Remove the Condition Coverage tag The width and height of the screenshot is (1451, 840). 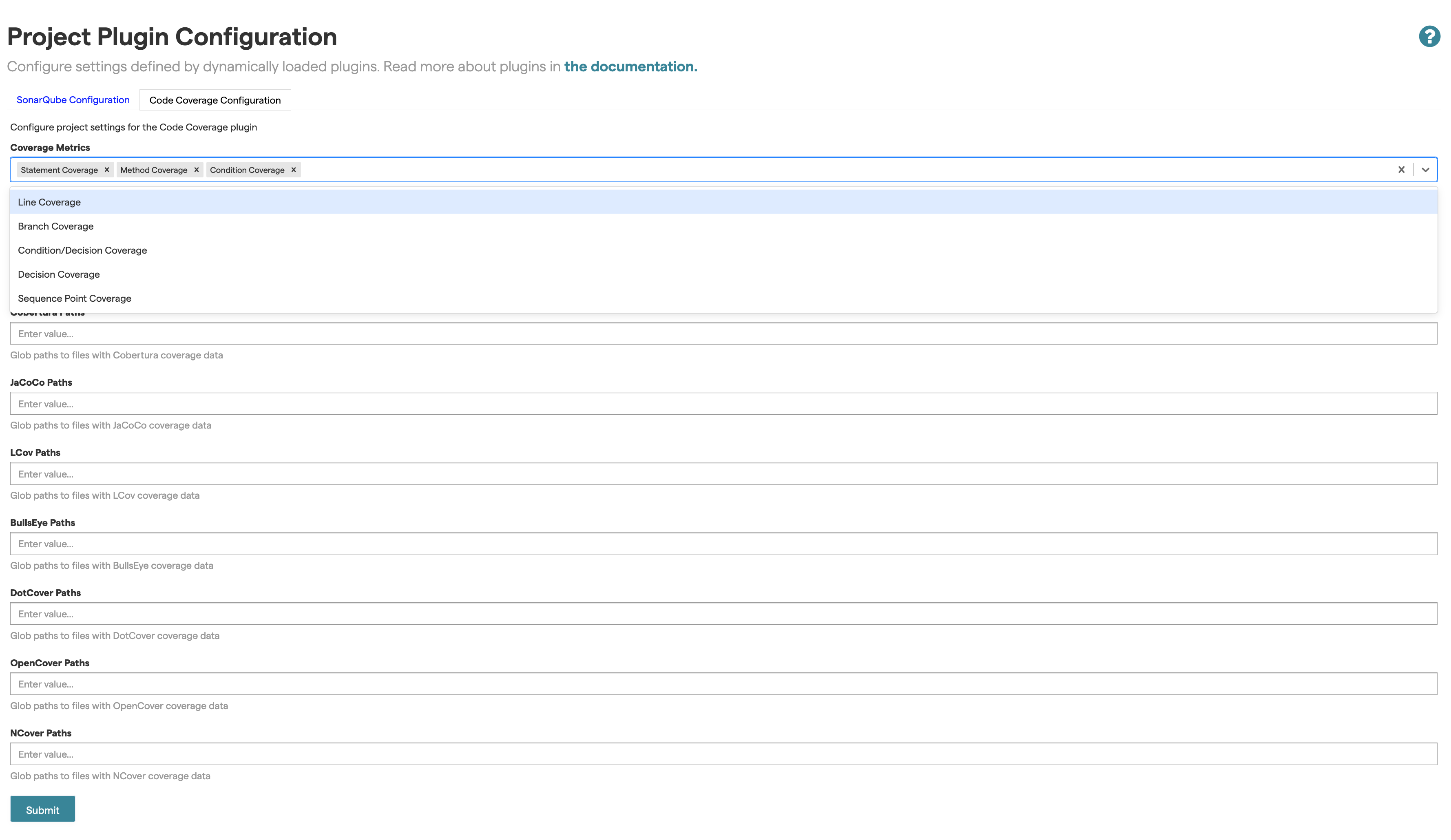tap(293, 169)
